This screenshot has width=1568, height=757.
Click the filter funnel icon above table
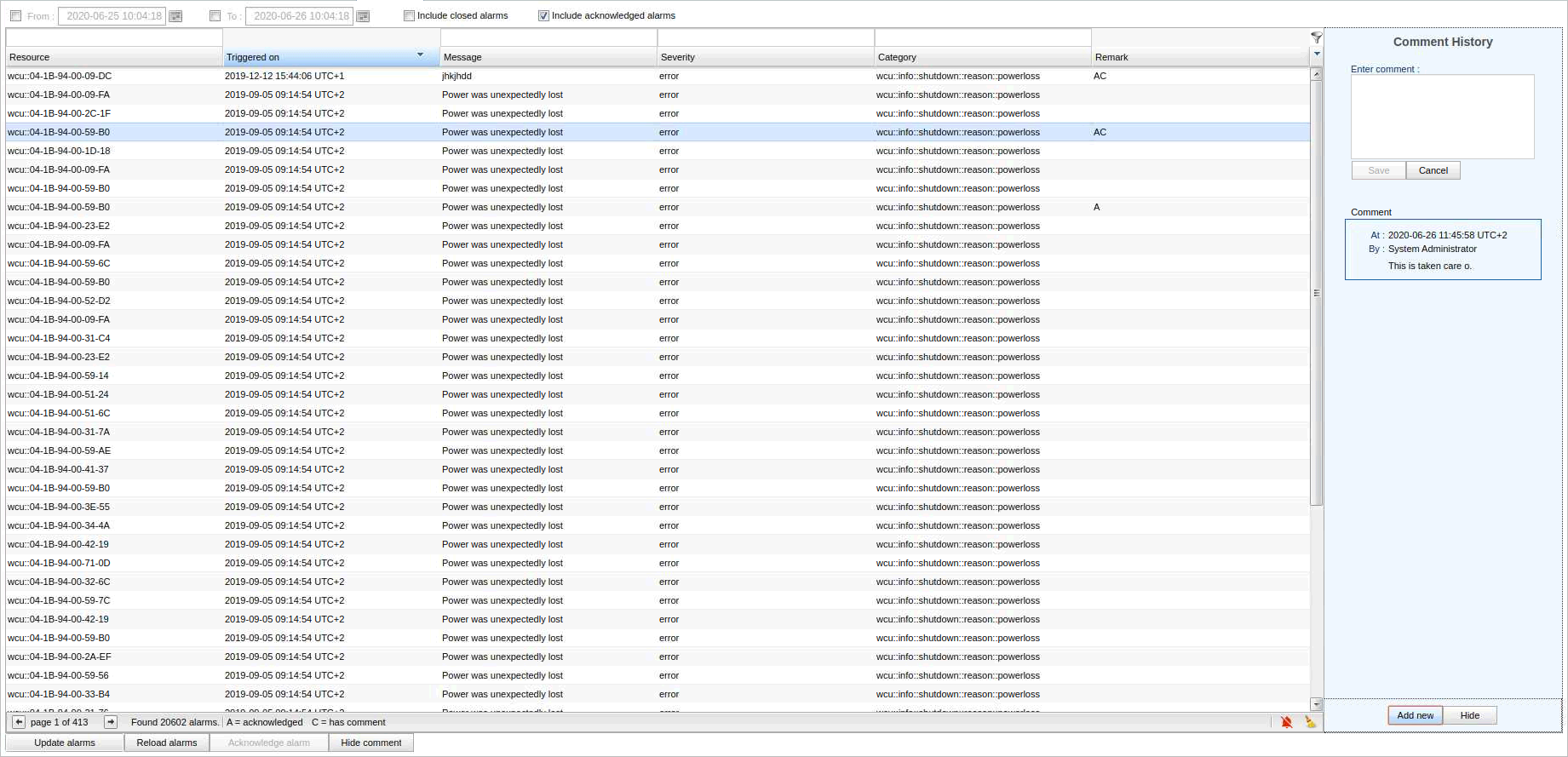1316,37
